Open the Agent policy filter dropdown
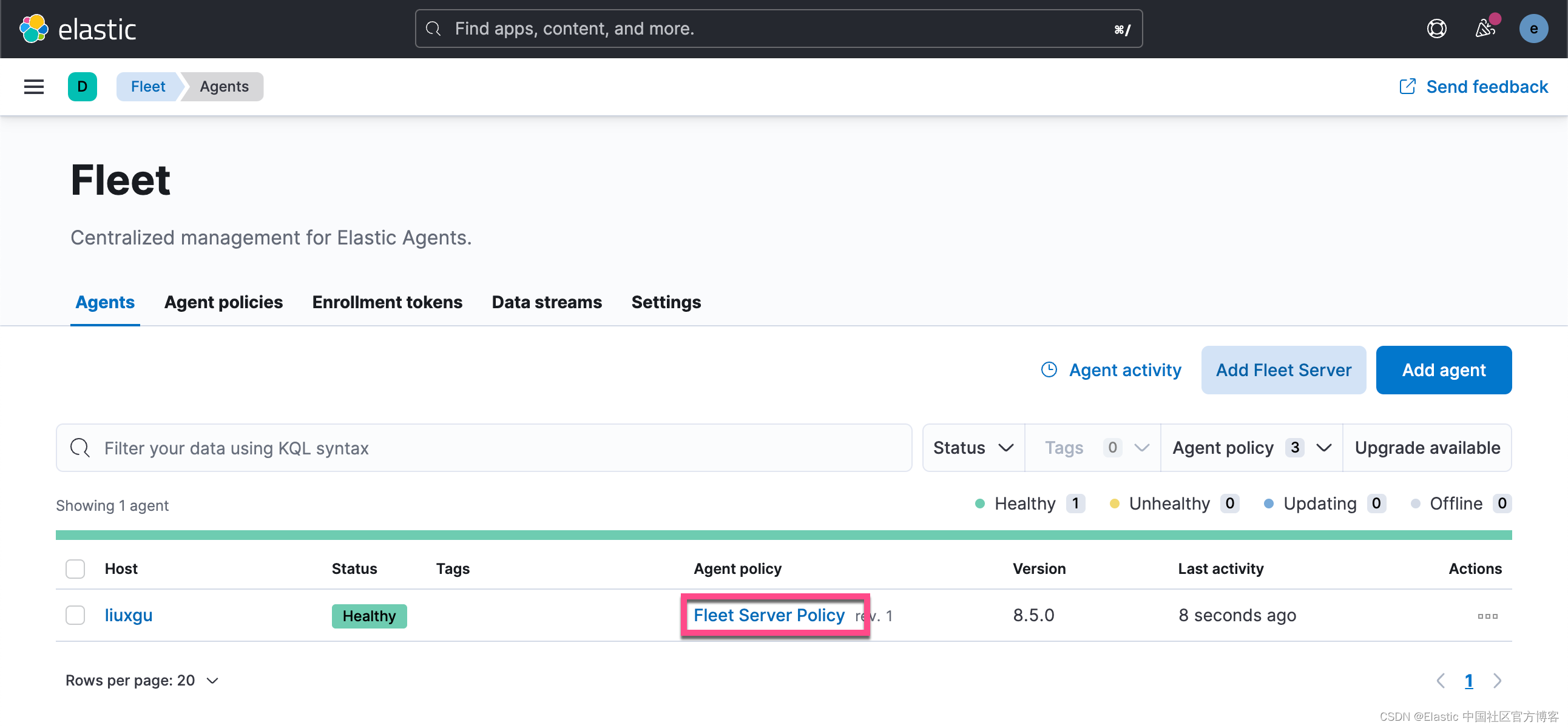1568x728 pixels. coord(1251,447)
